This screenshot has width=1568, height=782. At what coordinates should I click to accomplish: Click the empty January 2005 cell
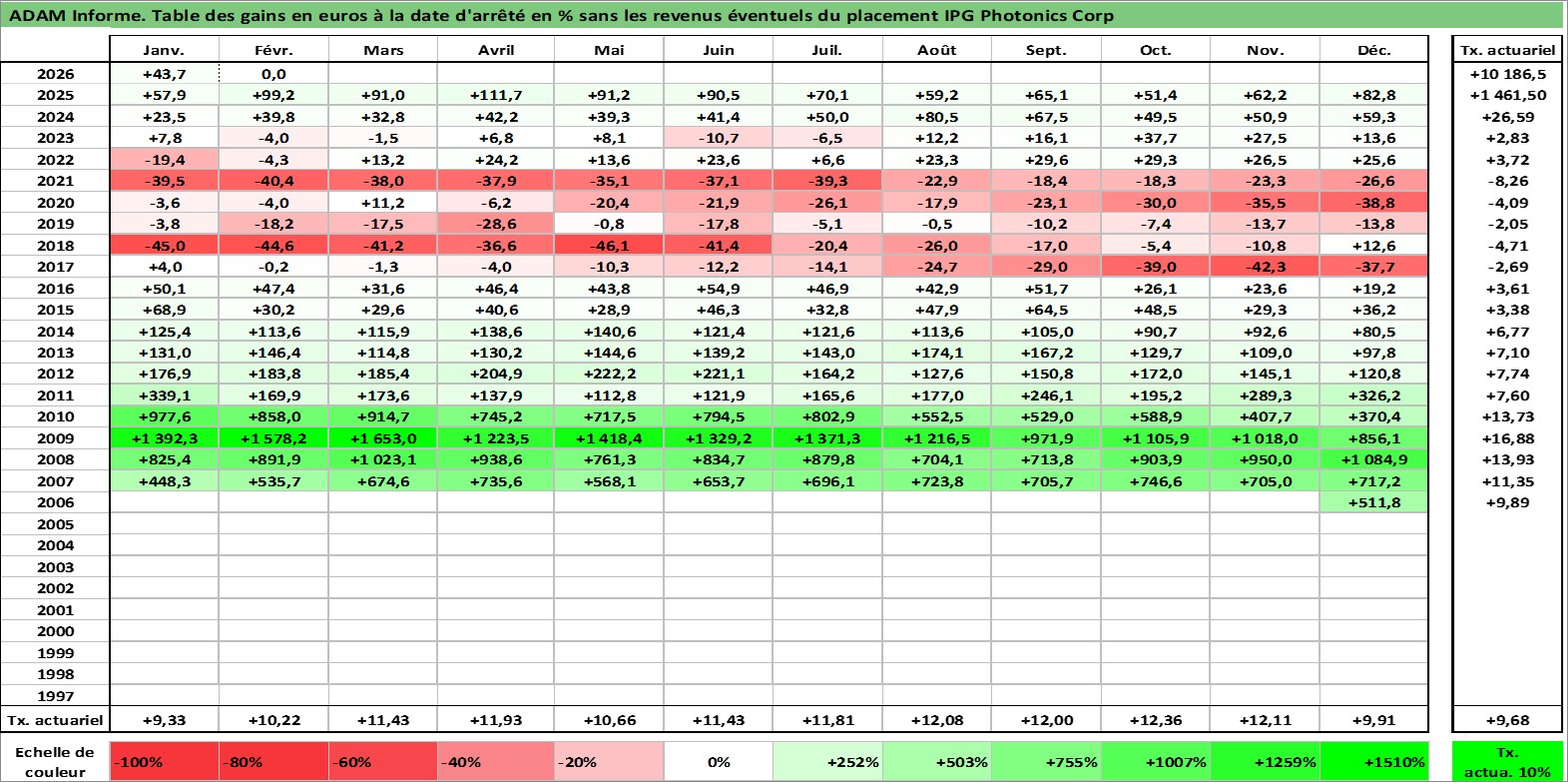click(164, 524)
